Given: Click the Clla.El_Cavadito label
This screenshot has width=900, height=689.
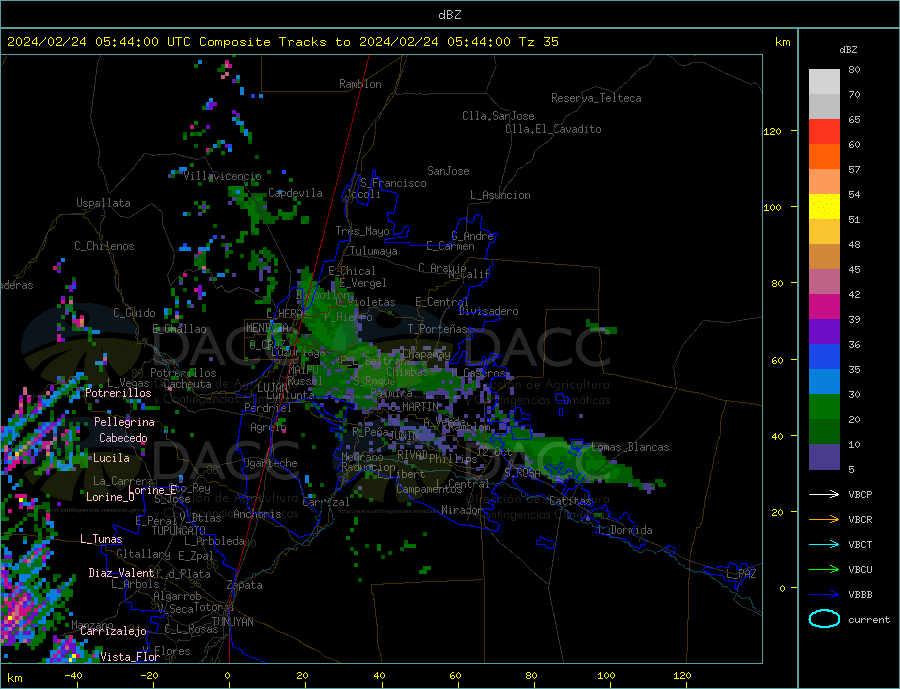Looking at the screenshot, I should [x=553, y=129].
